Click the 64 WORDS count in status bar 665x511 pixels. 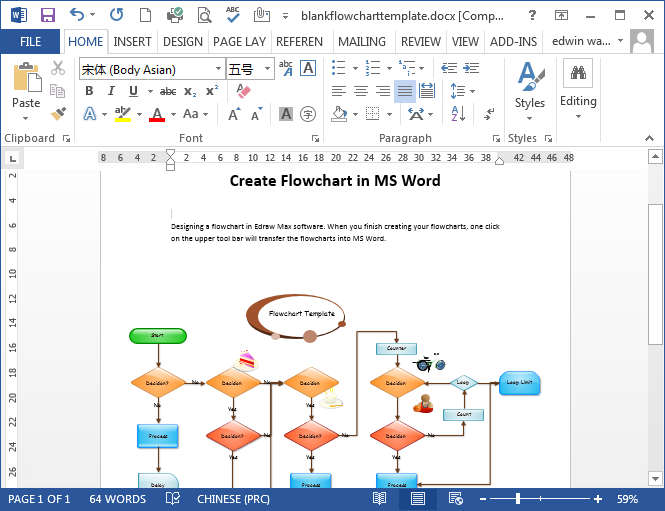[x=117, y=498]
